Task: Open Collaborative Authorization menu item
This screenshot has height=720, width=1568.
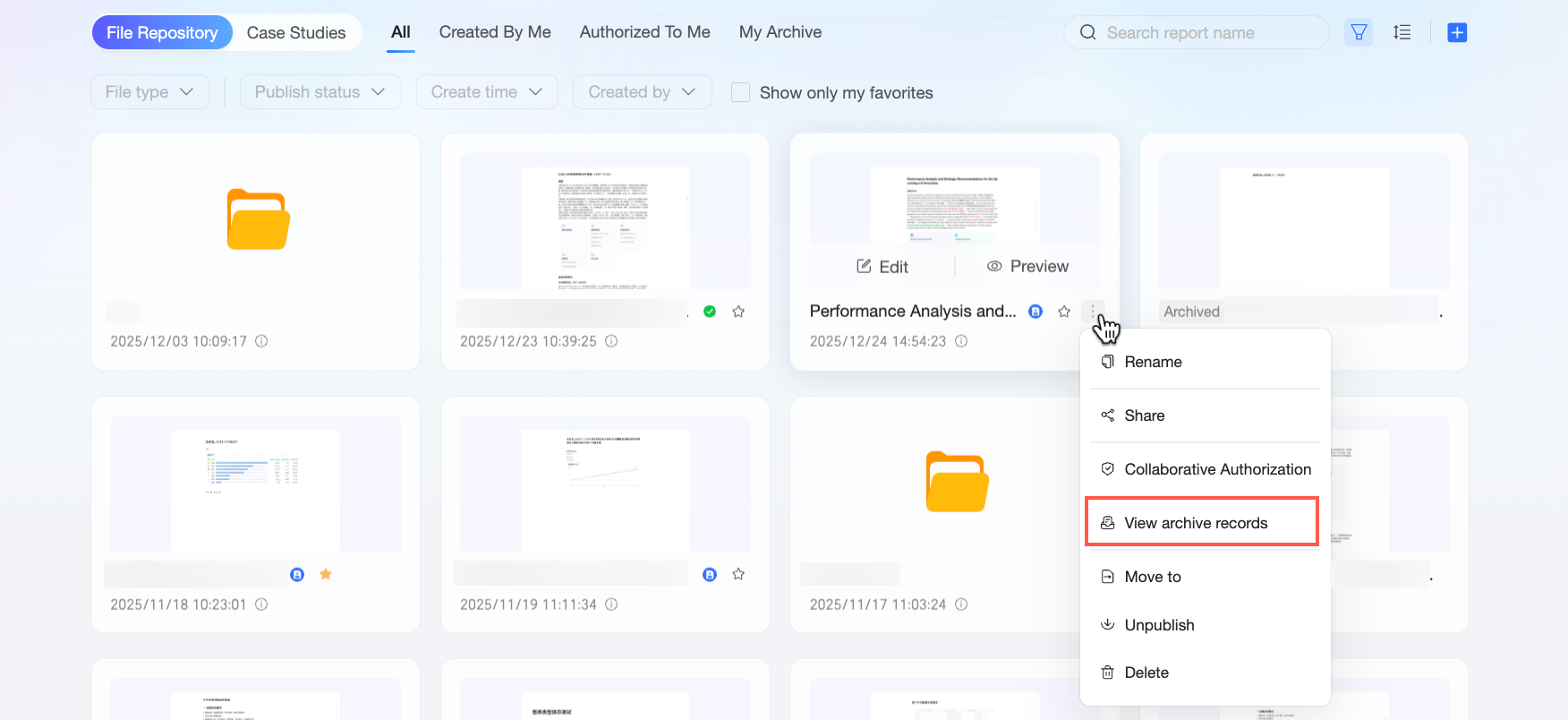Action: tap(1205, 469)
